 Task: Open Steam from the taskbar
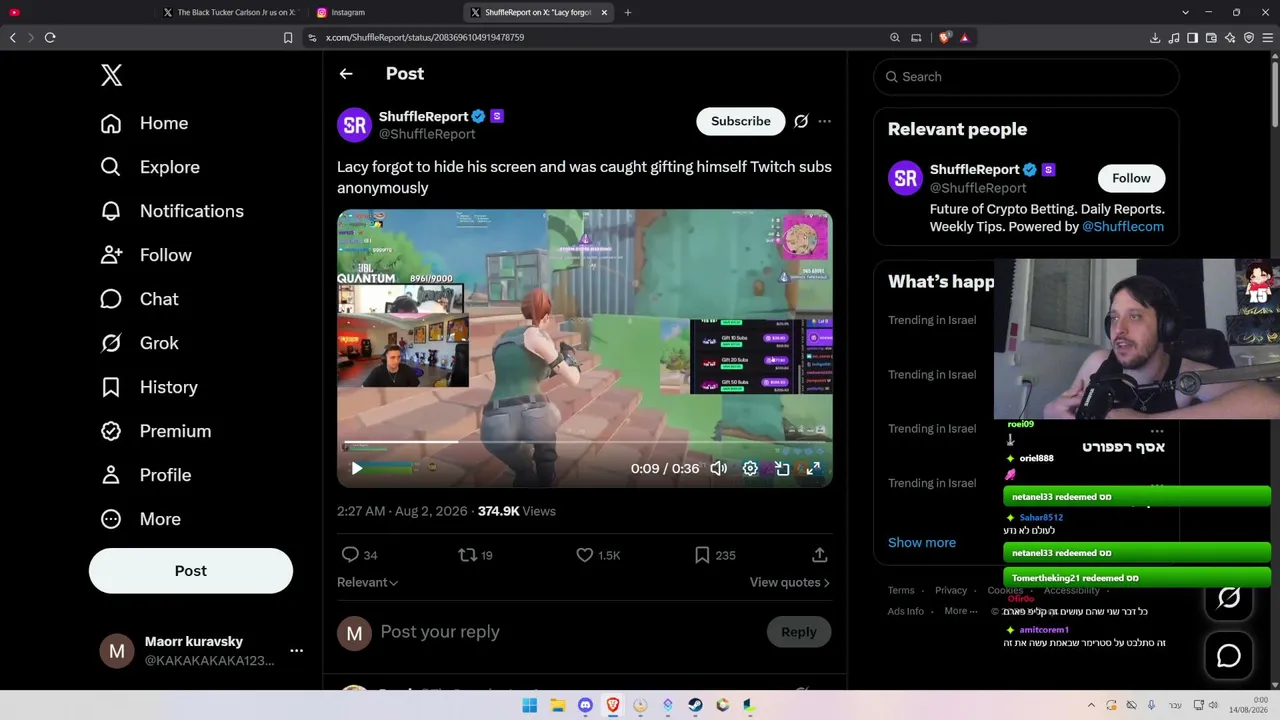pyautogui.click(x=695, y=705)
